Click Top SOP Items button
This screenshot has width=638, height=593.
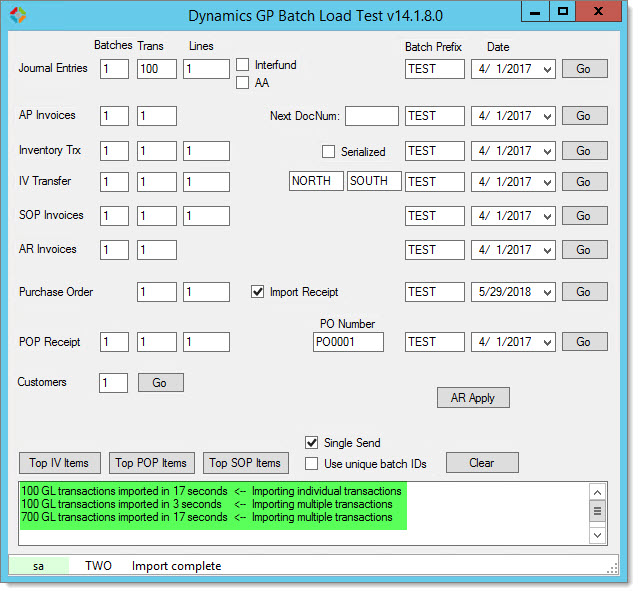[246, 463]
